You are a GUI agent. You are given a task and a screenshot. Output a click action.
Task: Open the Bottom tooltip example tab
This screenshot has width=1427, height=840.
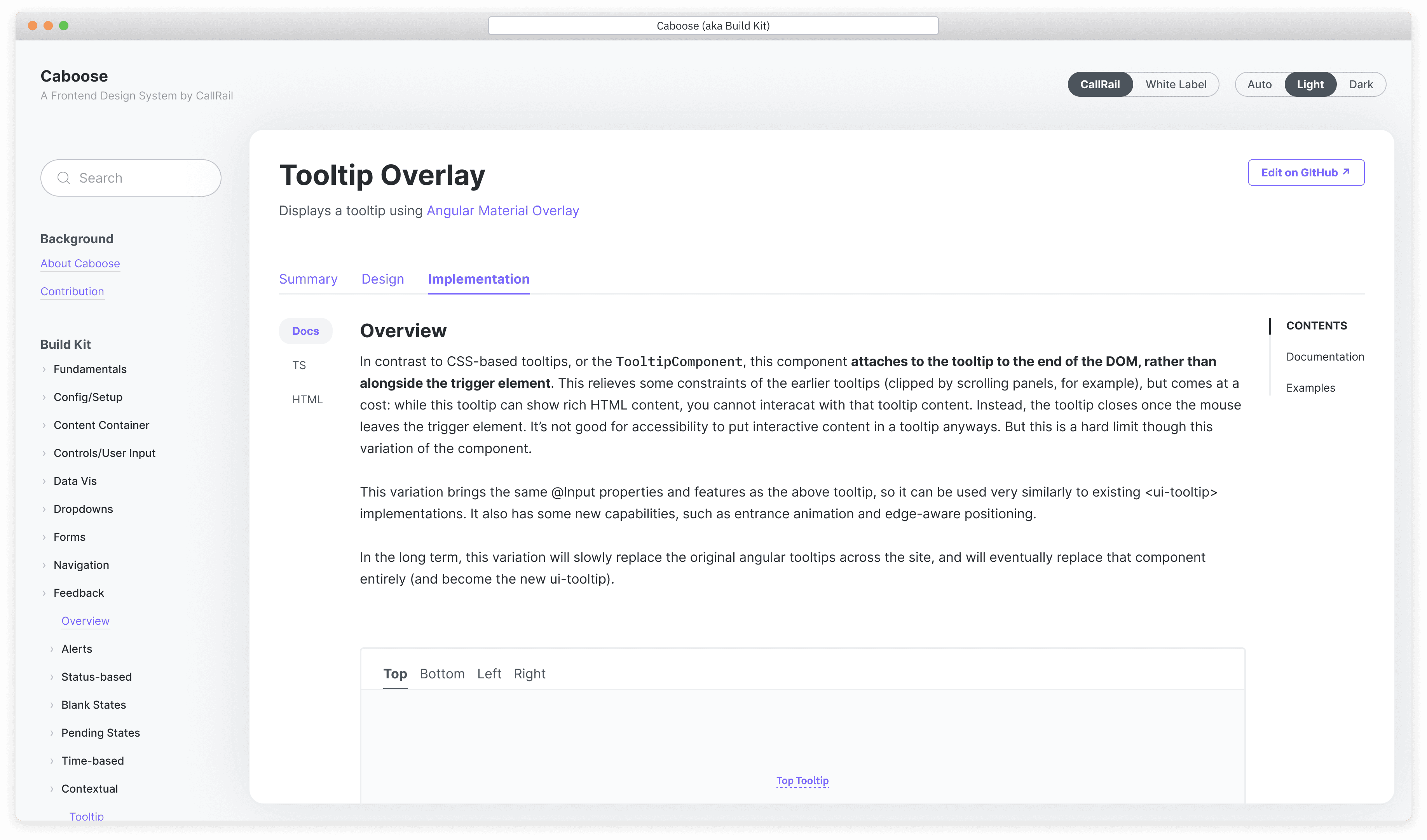[x=442, y=674]
